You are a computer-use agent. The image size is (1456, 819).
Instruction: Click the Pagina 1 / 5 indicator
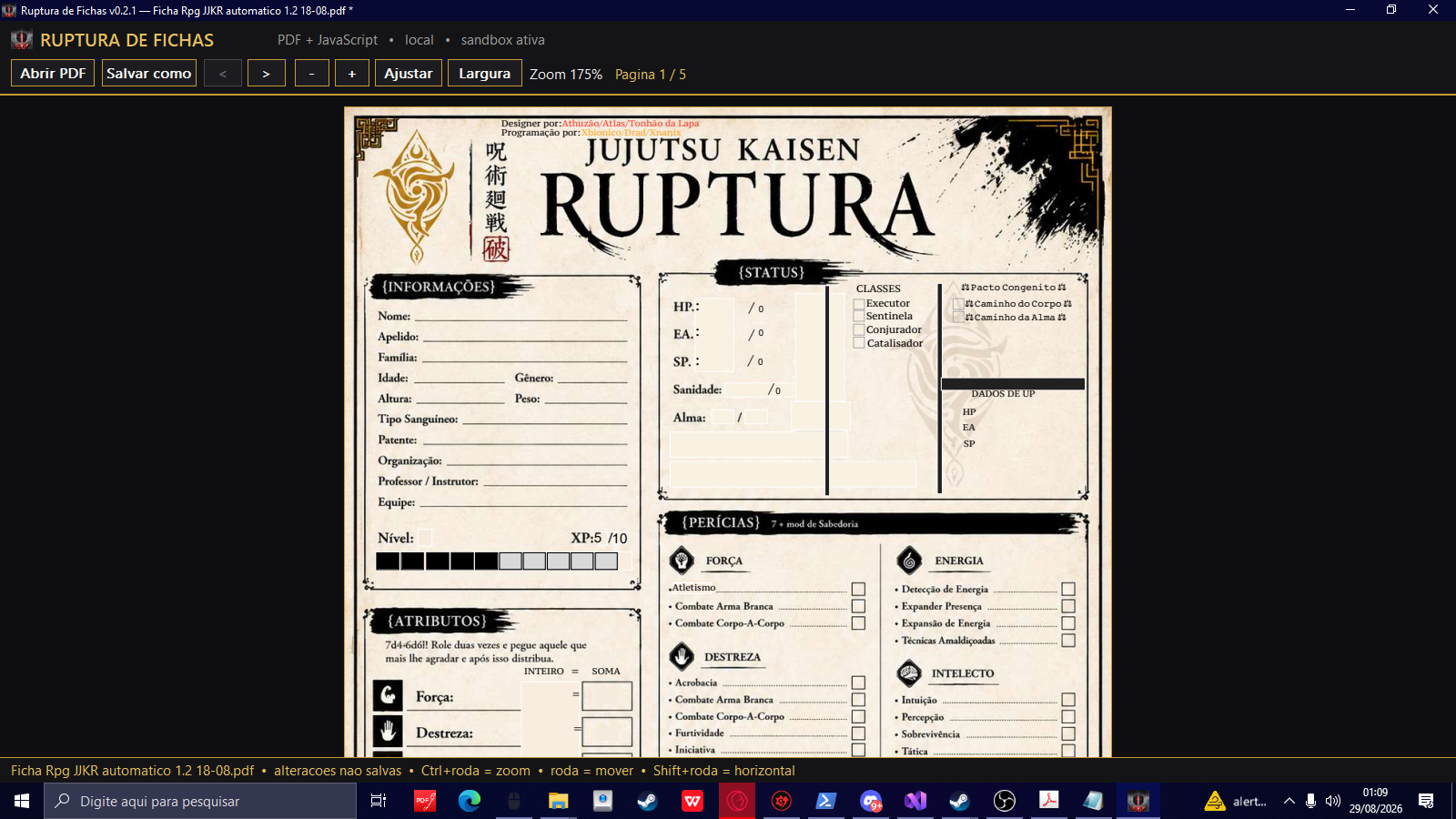pyautogui.click(x=651, y=75)
